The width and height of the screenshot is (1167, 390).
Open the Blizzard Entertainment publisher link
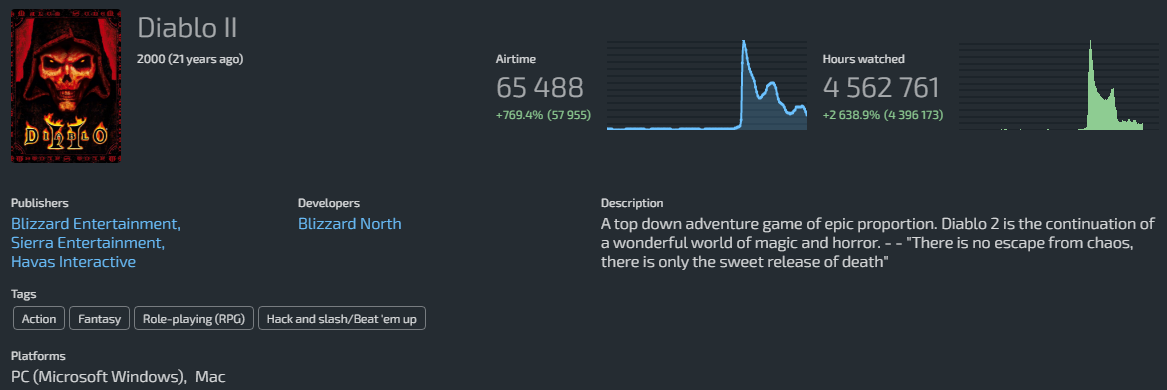[95, 224]
